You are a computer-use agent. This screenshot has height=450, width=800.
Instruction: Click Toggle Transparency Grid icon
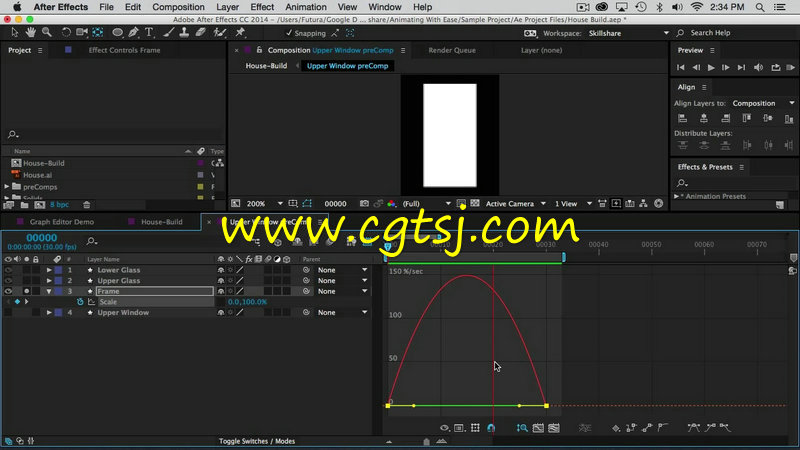point(475,204)
